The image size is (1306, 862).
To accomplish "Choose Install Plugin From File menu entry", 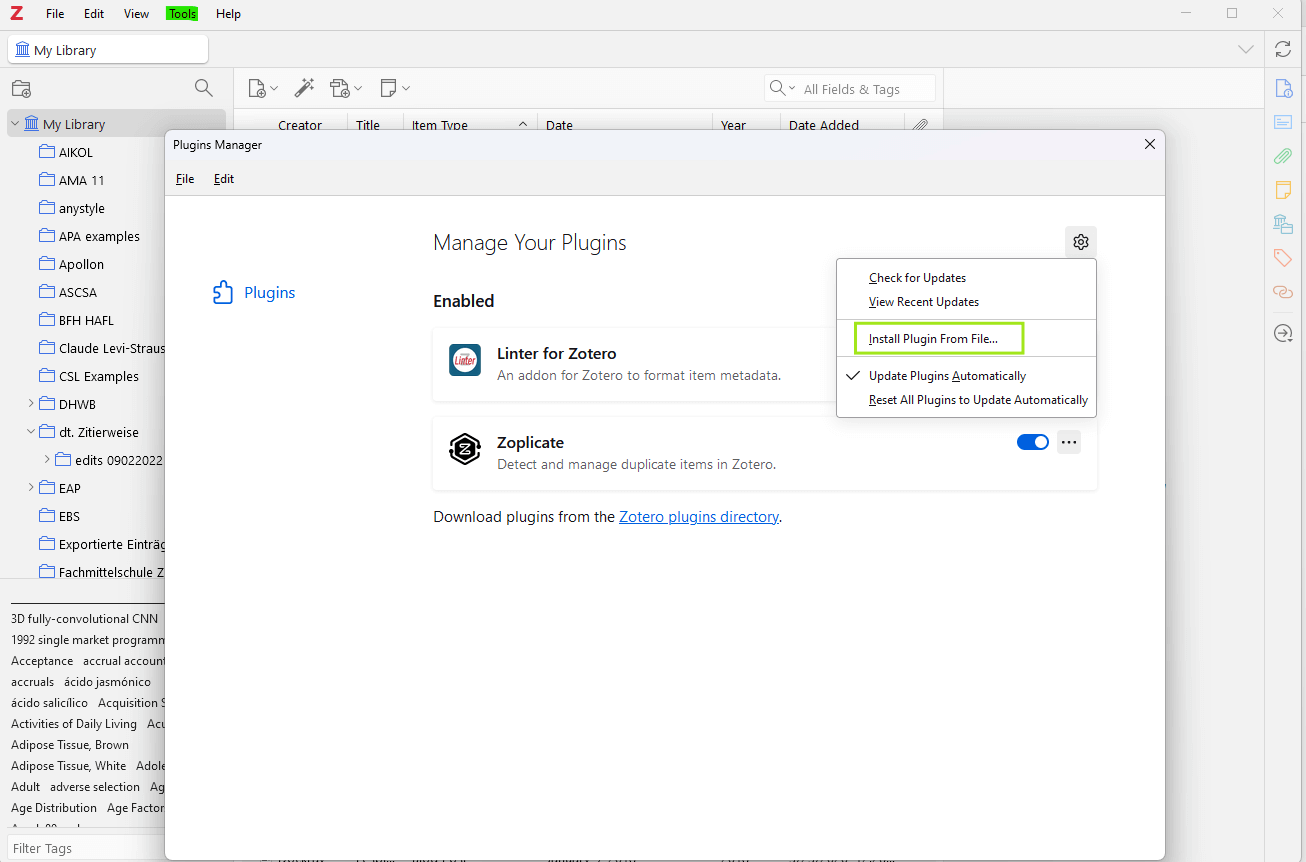I will pos(933,339).
